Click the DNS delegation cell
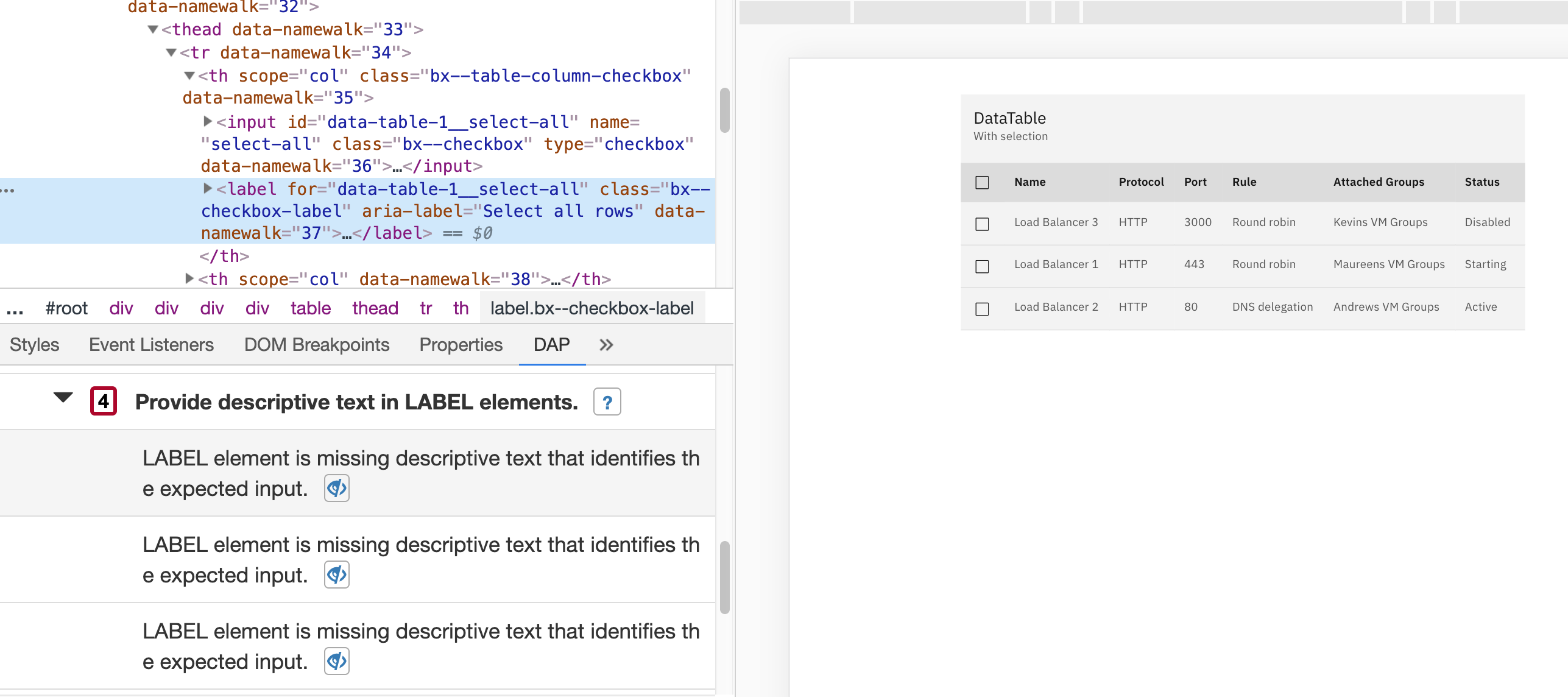 point(1273,307)
